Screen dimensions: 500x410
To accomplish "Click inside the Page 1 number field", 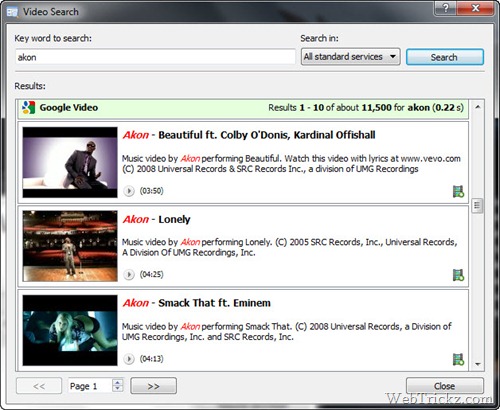I will click(90, 386).
